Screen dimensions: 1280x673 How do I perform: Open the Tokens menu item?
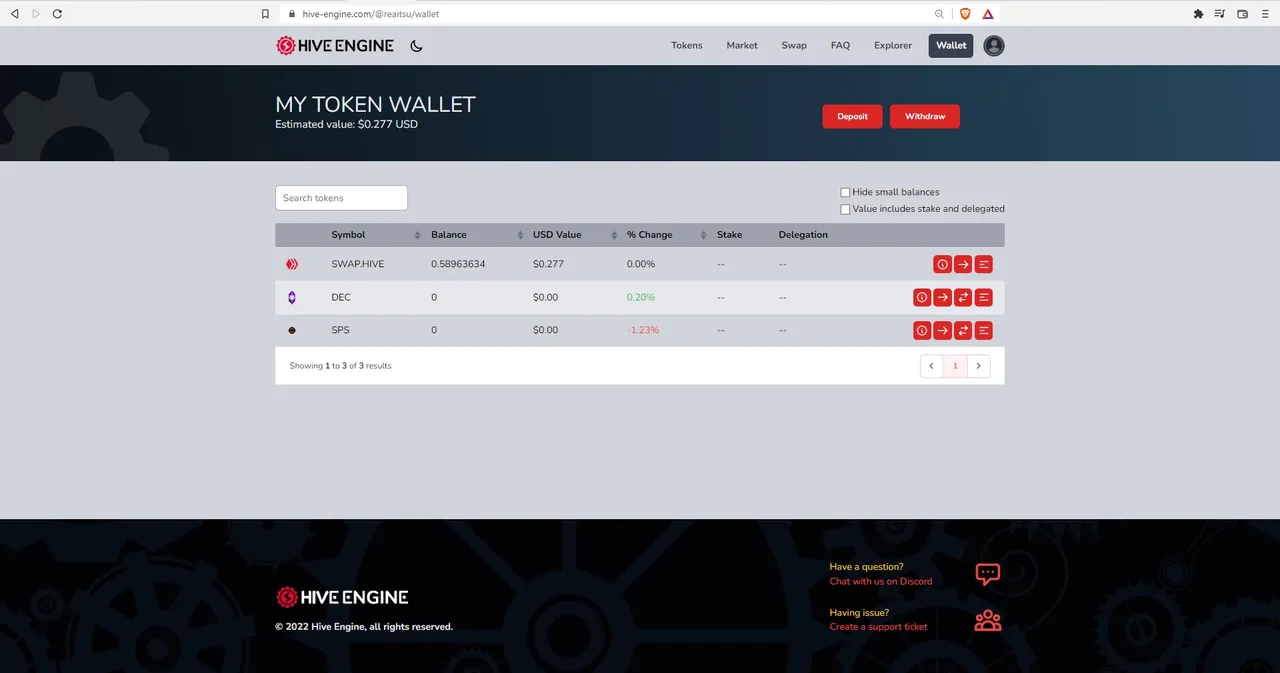click(687, 45)
